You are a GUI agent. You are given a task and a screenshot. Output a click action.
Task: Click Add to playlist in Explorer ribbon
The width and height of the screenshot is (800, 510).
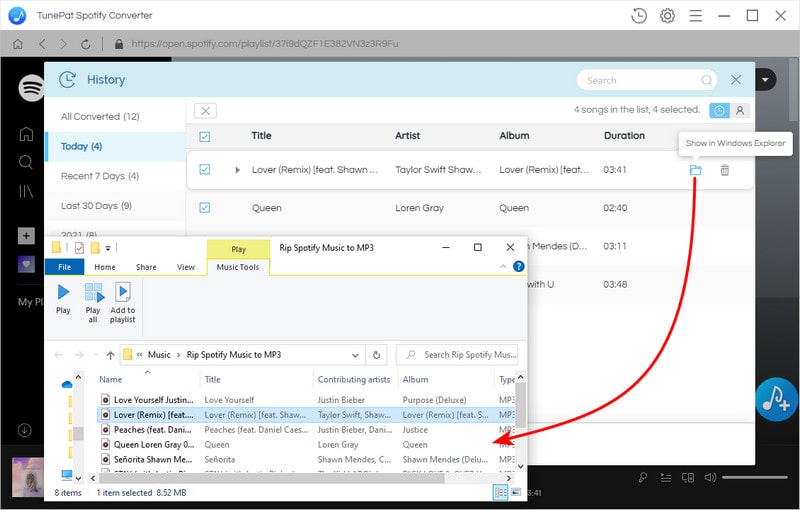click(122, 303)
